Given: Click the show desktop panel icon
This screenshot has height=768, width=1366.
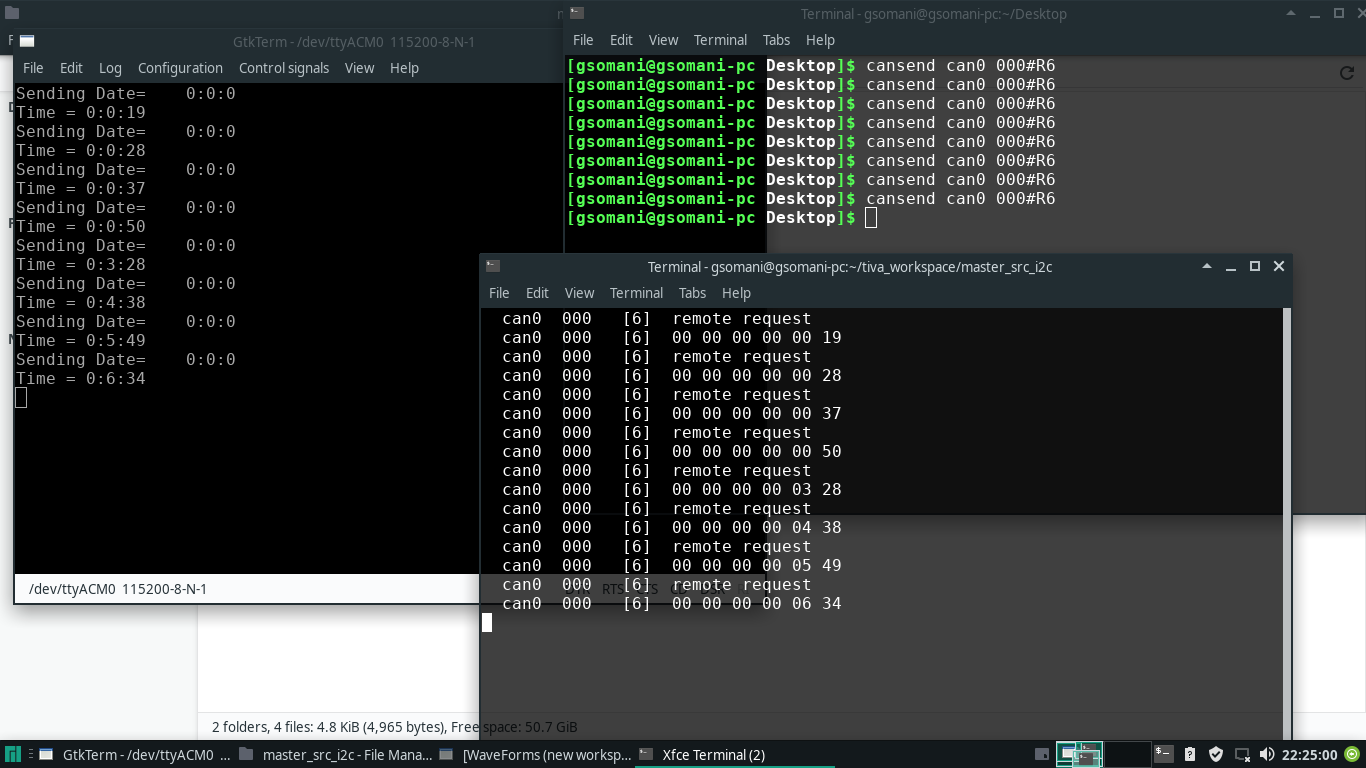Looking at the screenshot, I should tap(1041, 755).
